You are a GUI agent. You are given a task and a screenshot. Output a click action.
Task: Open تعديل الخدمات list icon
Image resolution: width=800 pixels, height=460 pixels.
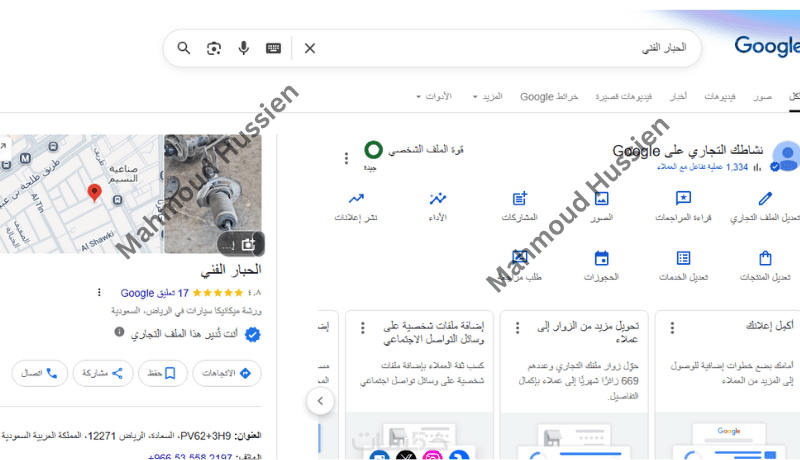point(683,258)
